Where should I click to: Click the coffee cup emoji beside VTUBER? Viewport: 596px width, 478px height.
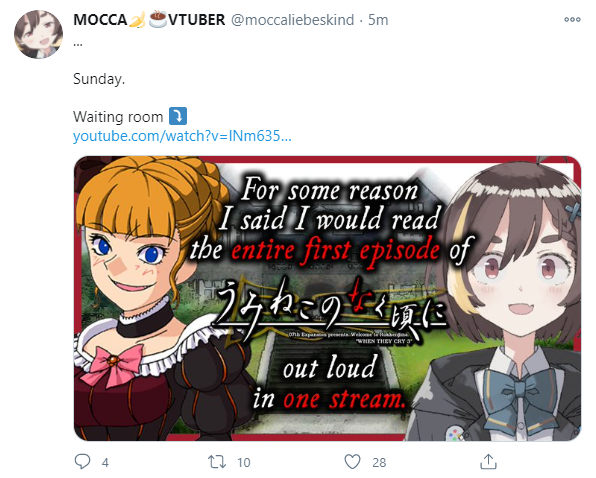click(157, 20)
